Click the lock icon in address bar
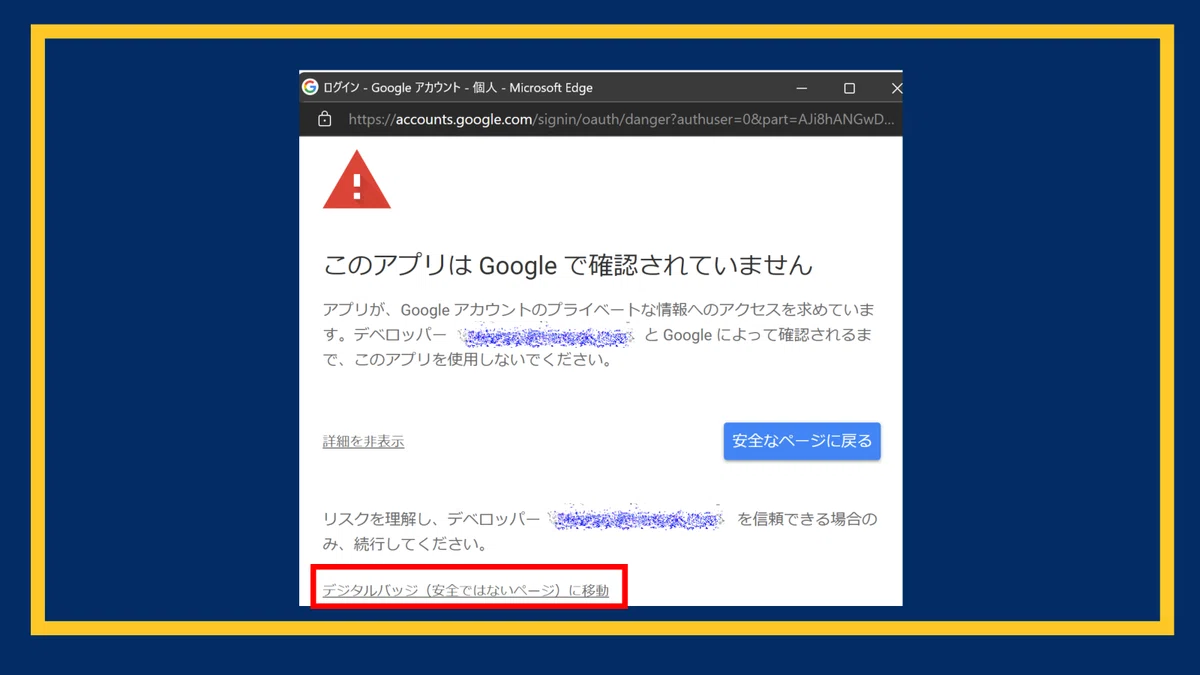The height and width of the screenshot is (675, 1200). pyautogui.click(x=324, y=119)
